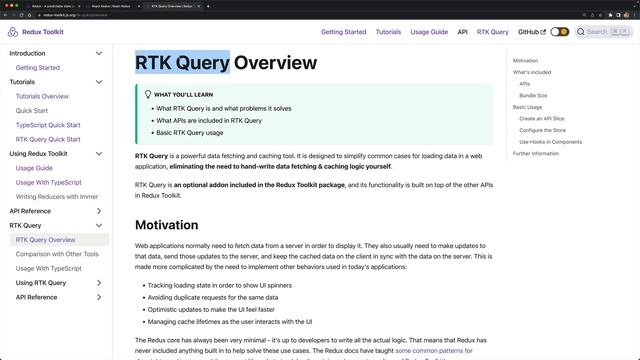Open Quick Start in the sidebar
Image resolution: width=640 pixels, height=360 pixels.
[31, 111]
